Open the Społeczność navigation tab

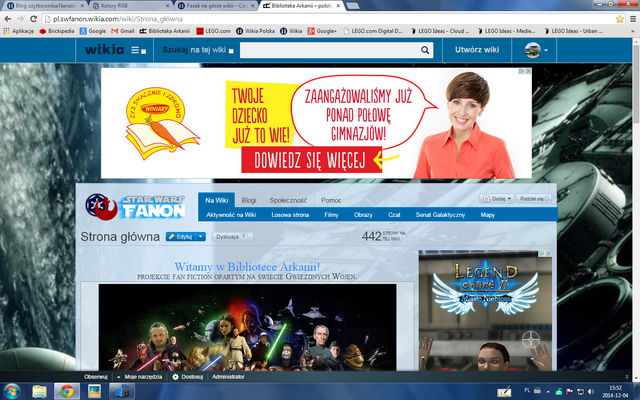(x=288, y=200)
